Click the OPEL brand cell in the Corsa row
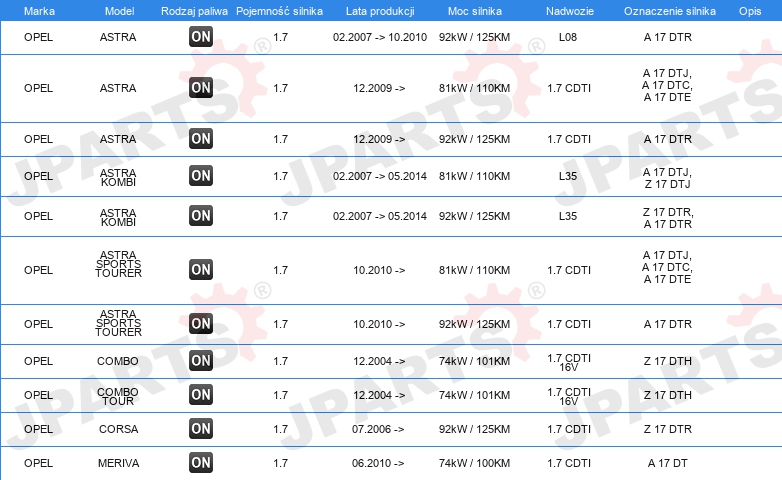 tap(38, 429)
